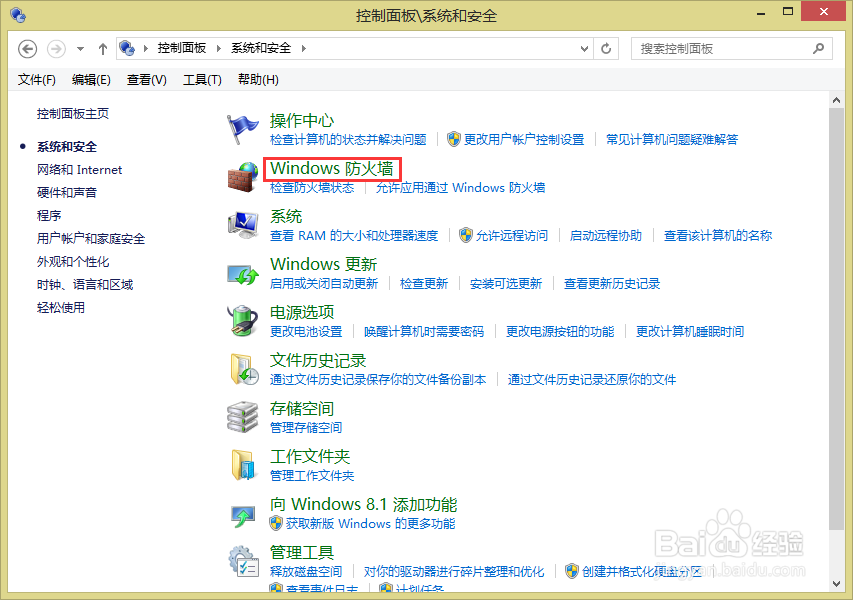Click the scrollbar up arrow

click(x=836, y=101)
